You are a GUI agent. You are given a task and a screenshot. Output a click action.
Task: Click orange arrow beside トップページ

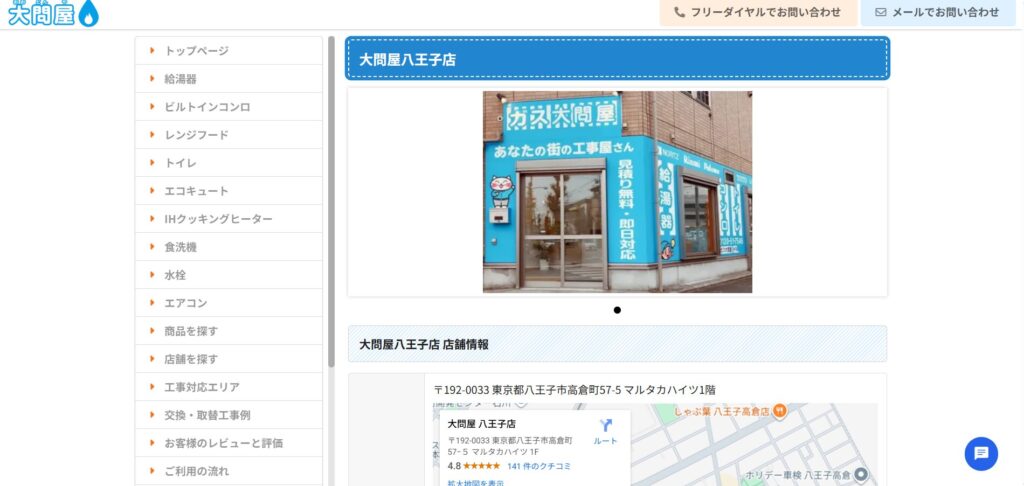pos(151,50)
